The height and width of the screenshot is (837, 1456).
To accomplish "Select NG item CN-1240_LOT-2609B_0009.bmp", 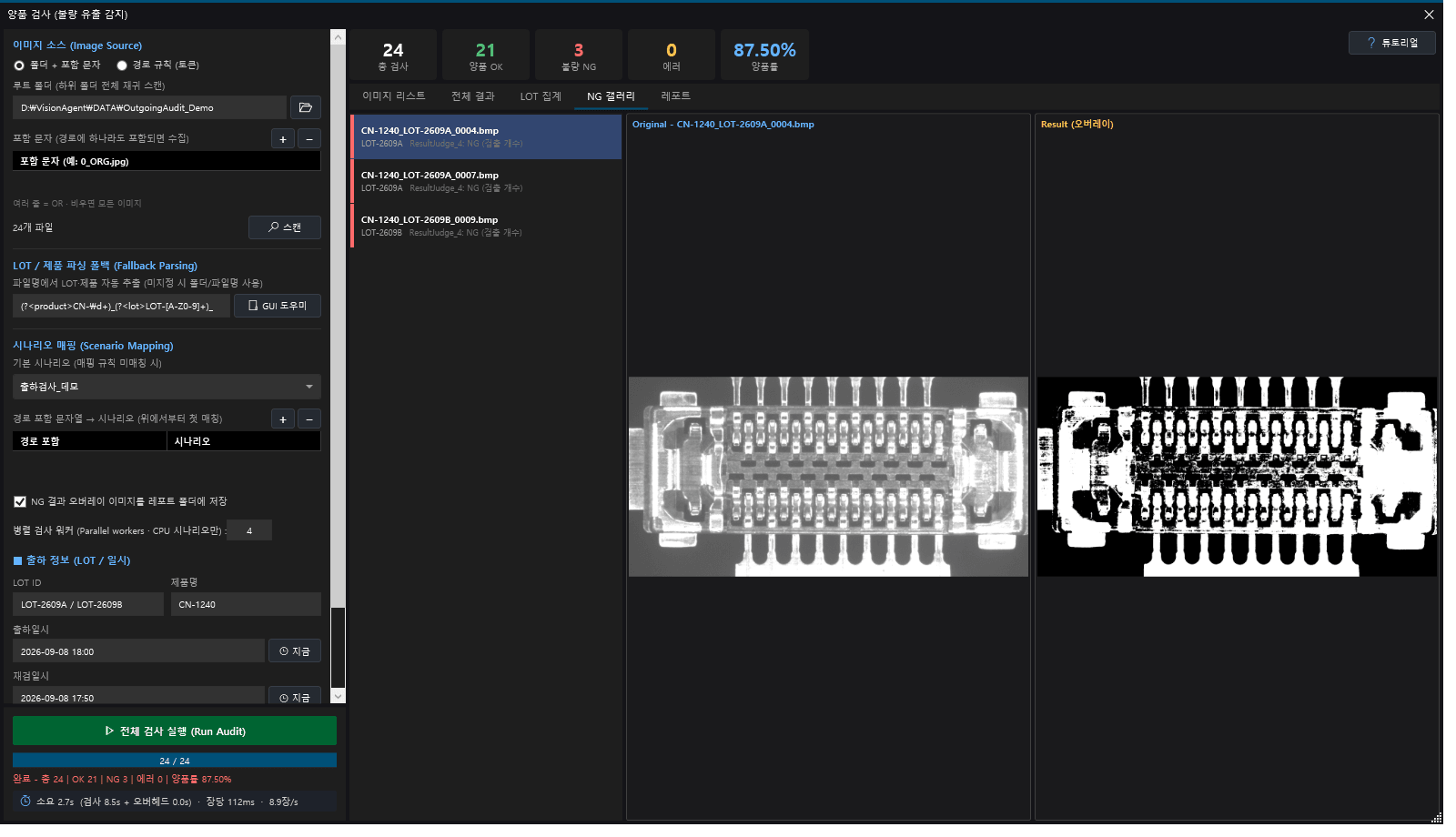I will click(x=487, y=226).
